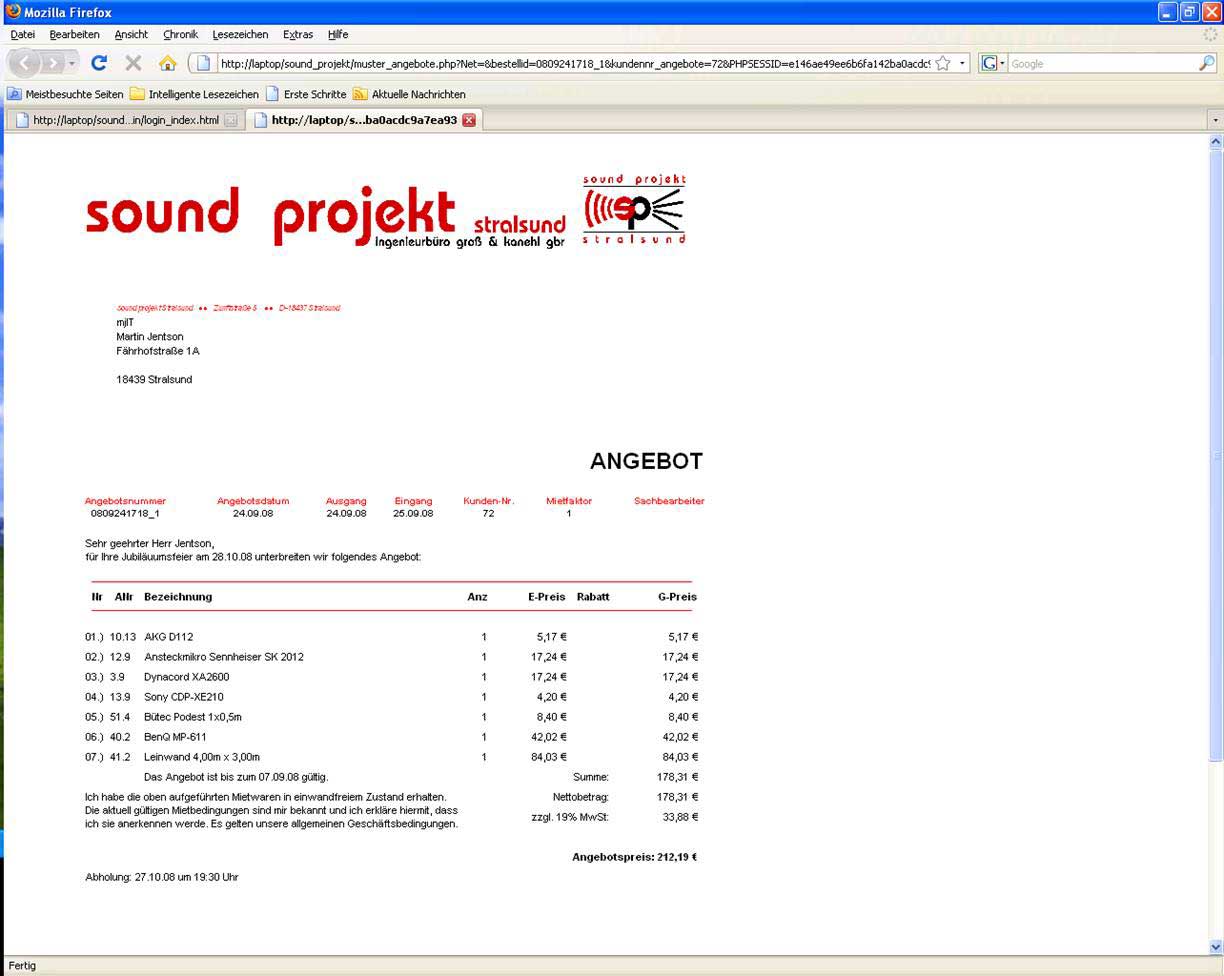The width and height of the screenshot is (1224, 976).
Task: Open Intelligente Lesezeichen bookmark folder
Action: coord(194,94)
